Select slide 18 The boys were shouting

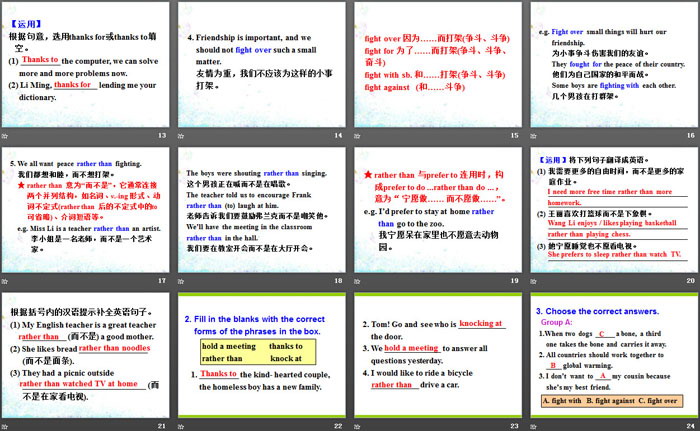(x=262, y=210)
